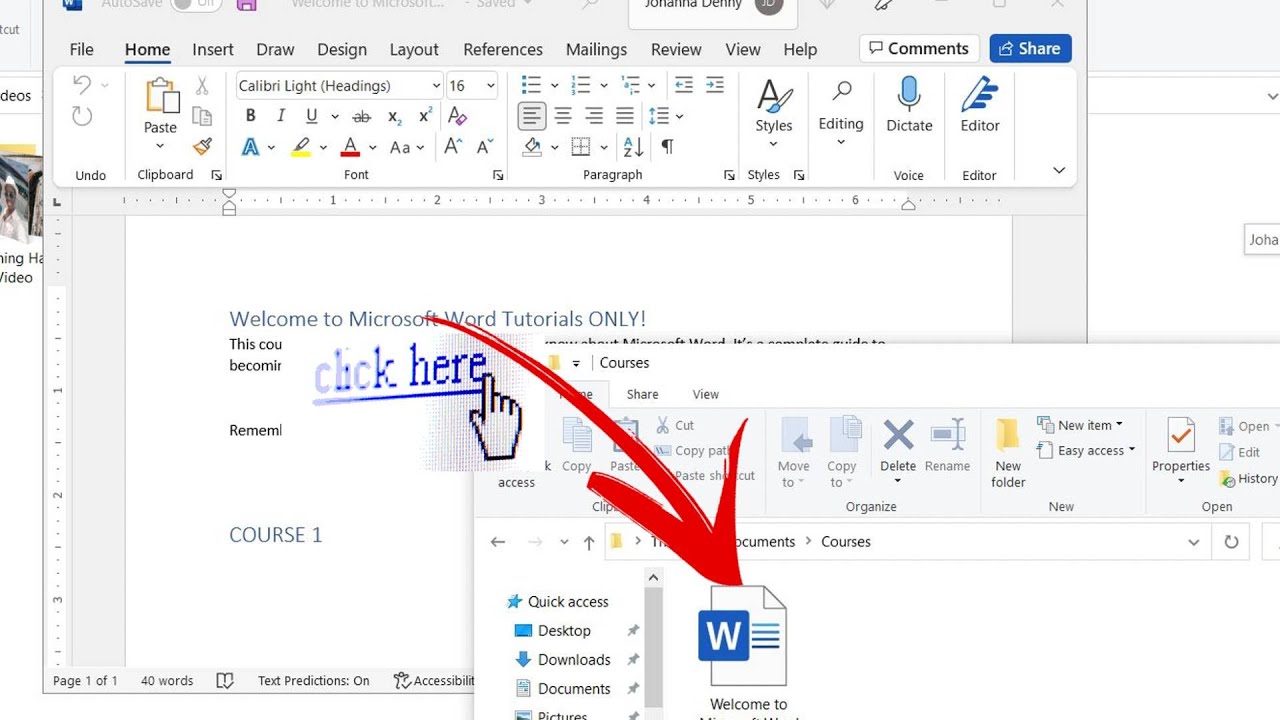Increase font size with grow font icon
The image size is (1280, 720).
pos(453,147)
